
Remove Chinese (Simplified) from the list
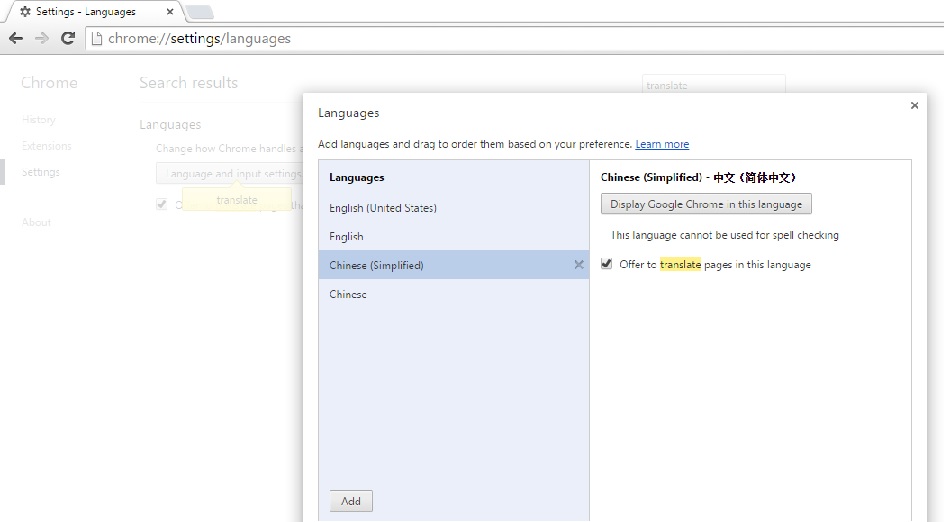pyautogui.click(x=579, y=264)
